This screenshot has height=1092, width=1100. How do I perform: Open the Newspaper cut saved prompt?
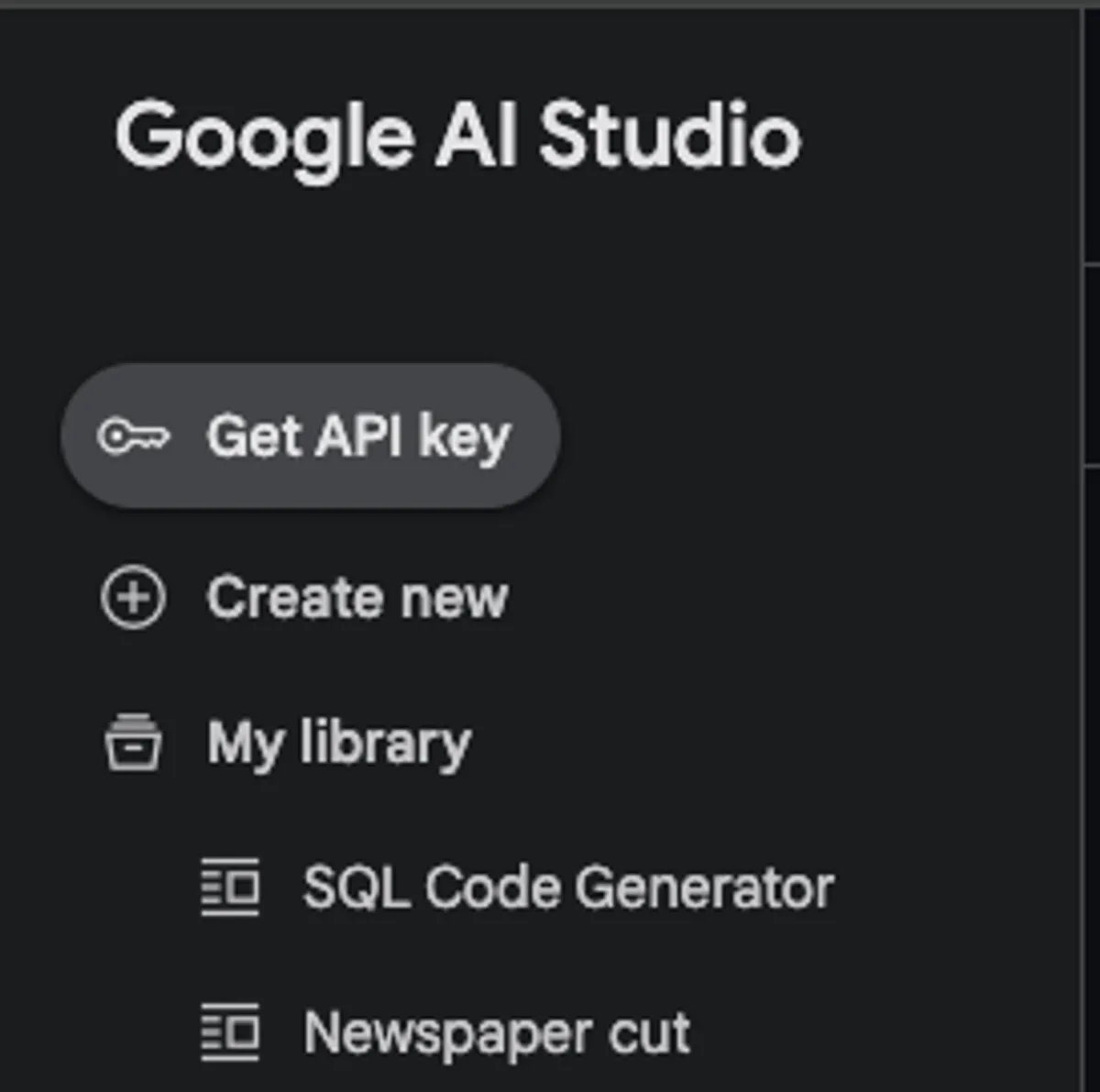(496, 1033)
